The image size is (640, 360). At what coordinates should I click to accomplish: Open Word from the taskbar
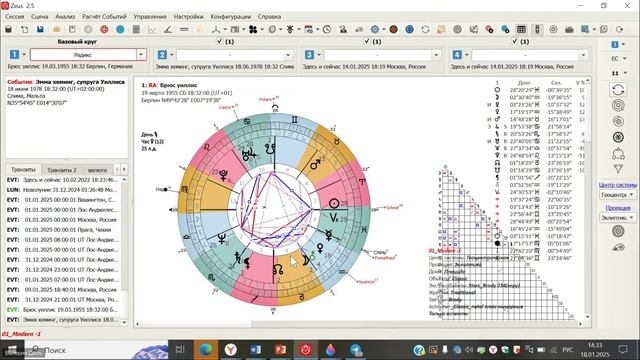(256, 350)
